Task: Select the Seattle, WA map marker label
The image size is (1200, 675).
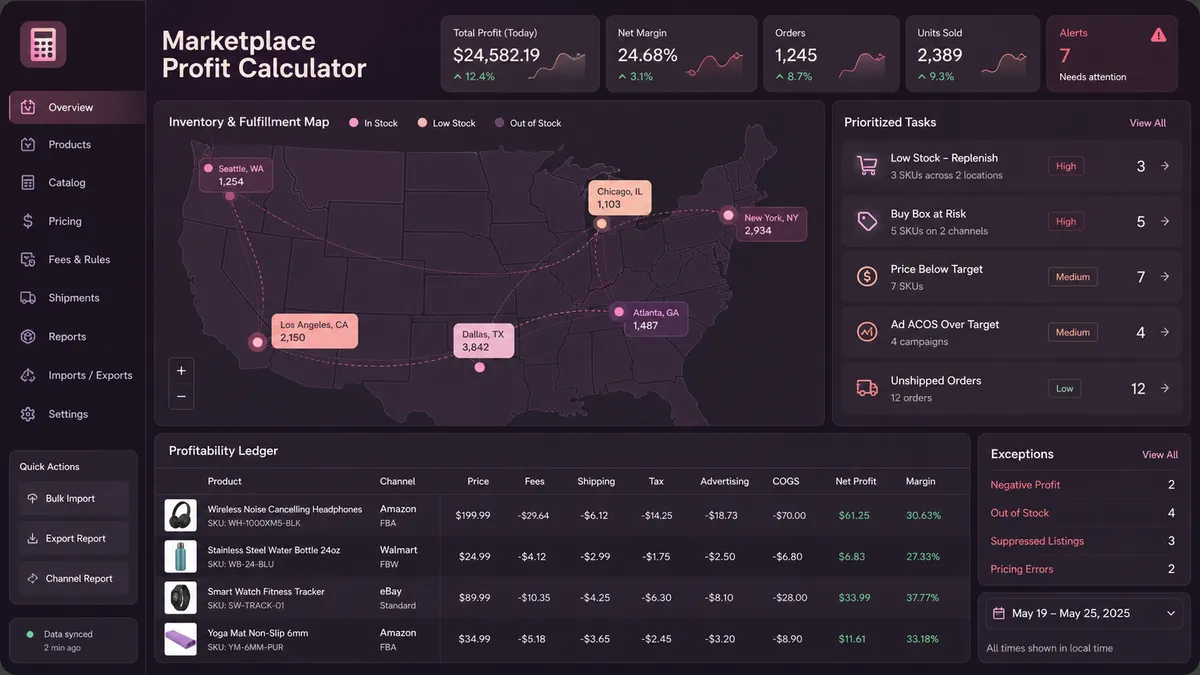Action: tap(234, 175)
